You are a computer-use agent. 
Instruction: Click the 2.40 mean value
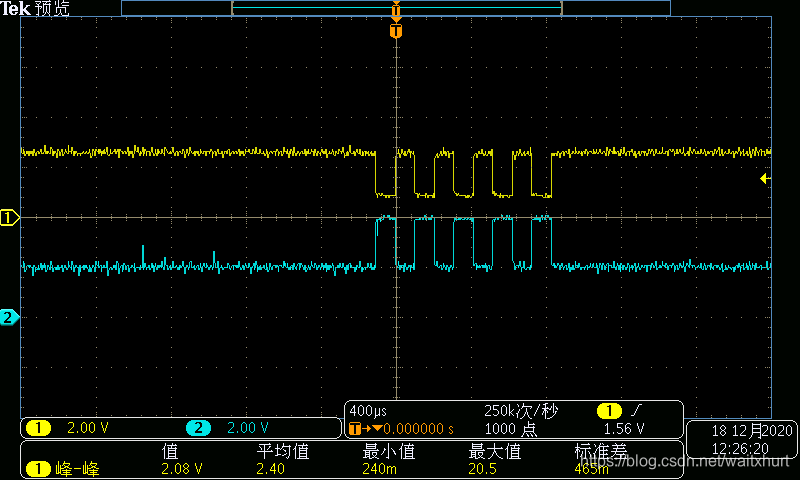click(x=270, y=469)
